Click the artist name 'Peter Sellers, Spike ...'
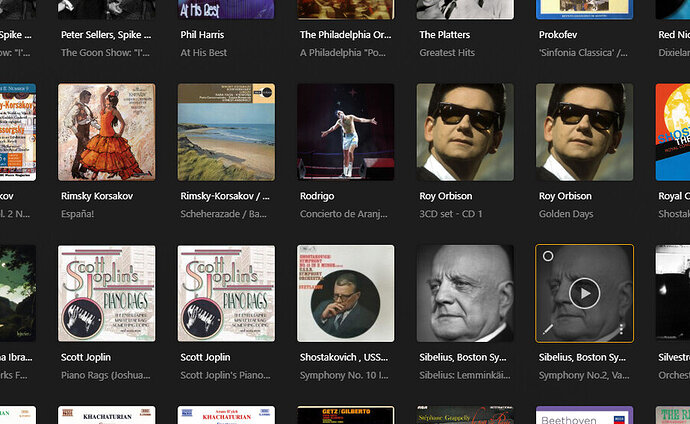 coord(106,35)
